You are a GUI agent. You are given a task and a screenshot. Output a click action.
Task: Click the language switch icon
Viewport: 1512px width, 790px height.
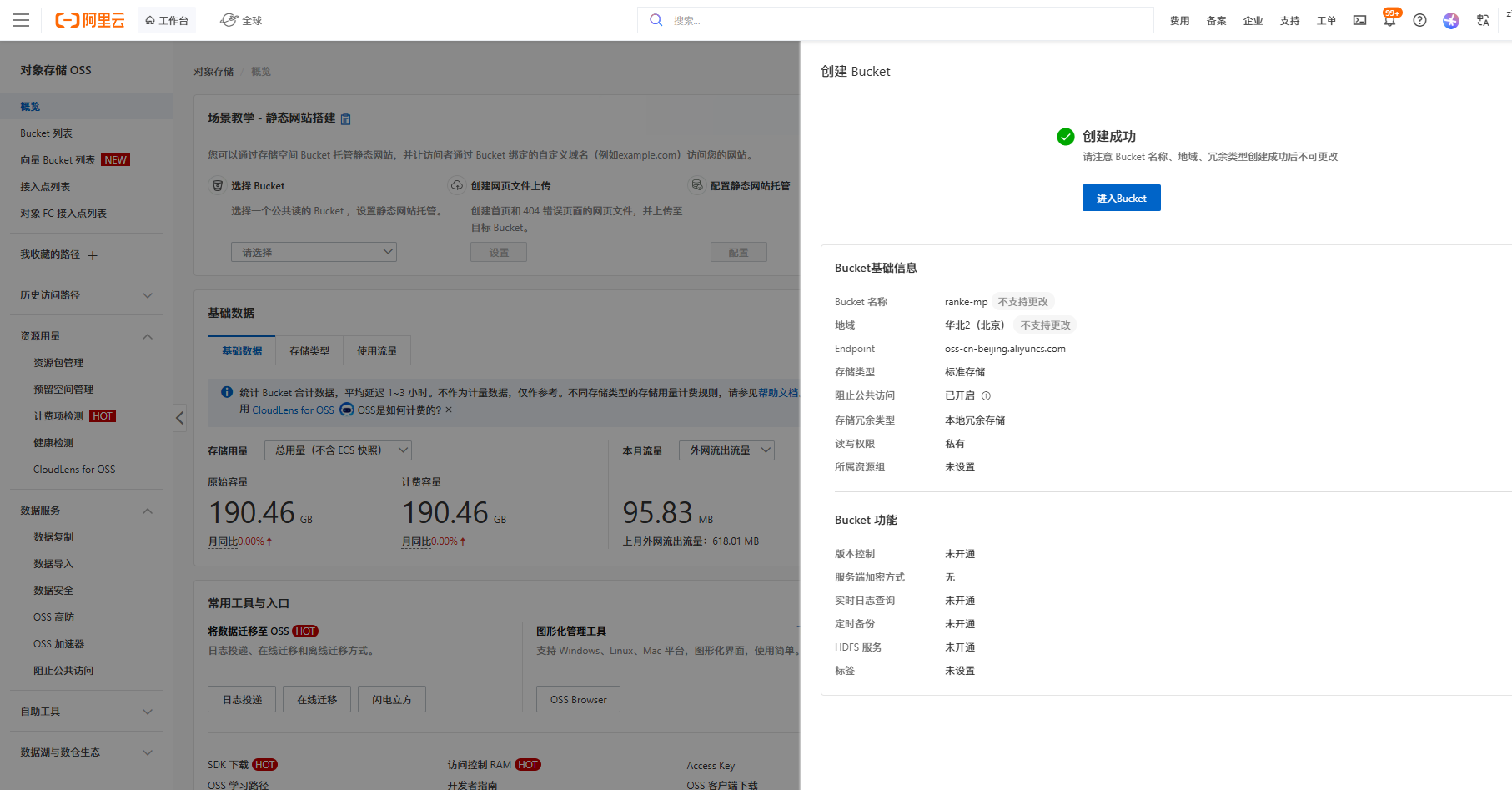point(1483,20)
